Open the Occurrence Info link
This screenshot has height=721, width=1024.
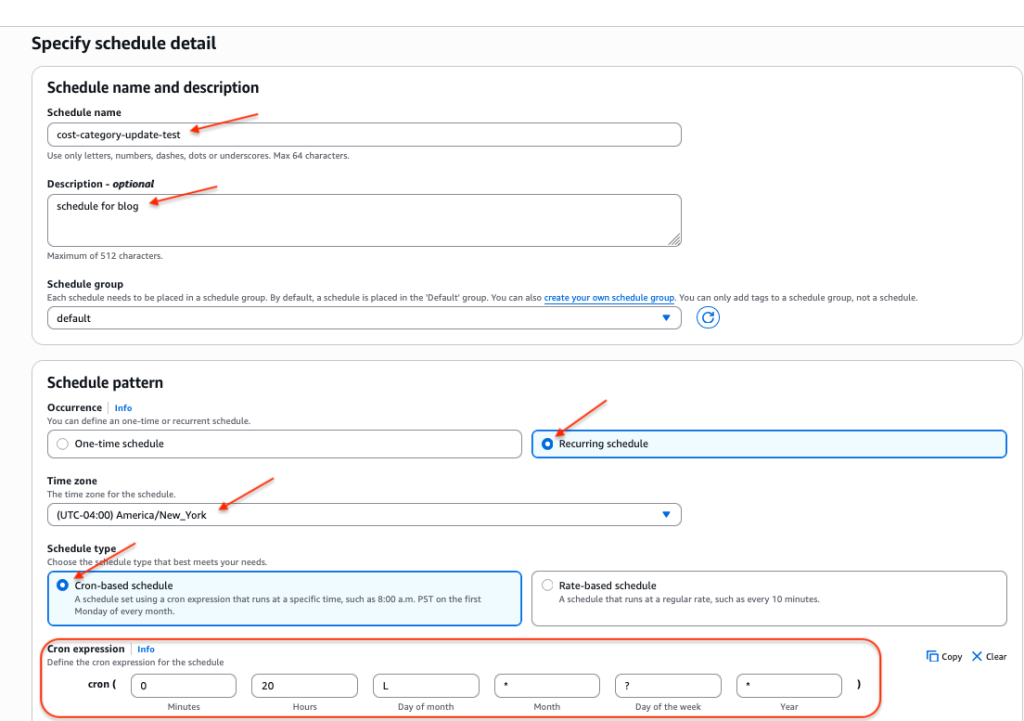click(x=123, y=408)
